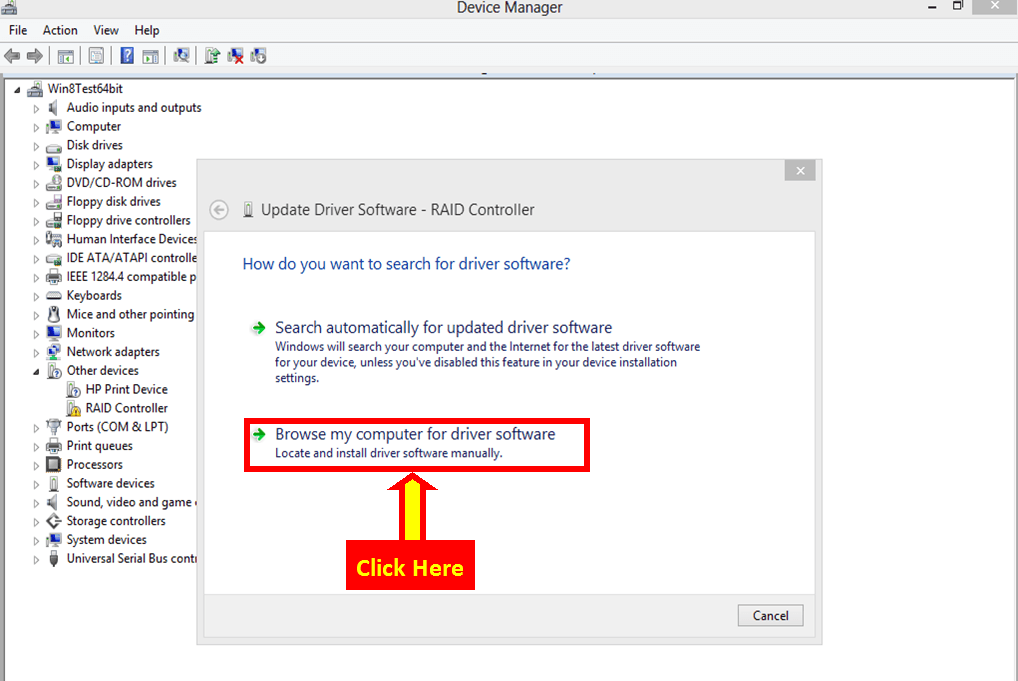Viewport: 1018px width, 681px height.
Task: Select HP Print Device in the tree
Action: [x=126, y=390]
